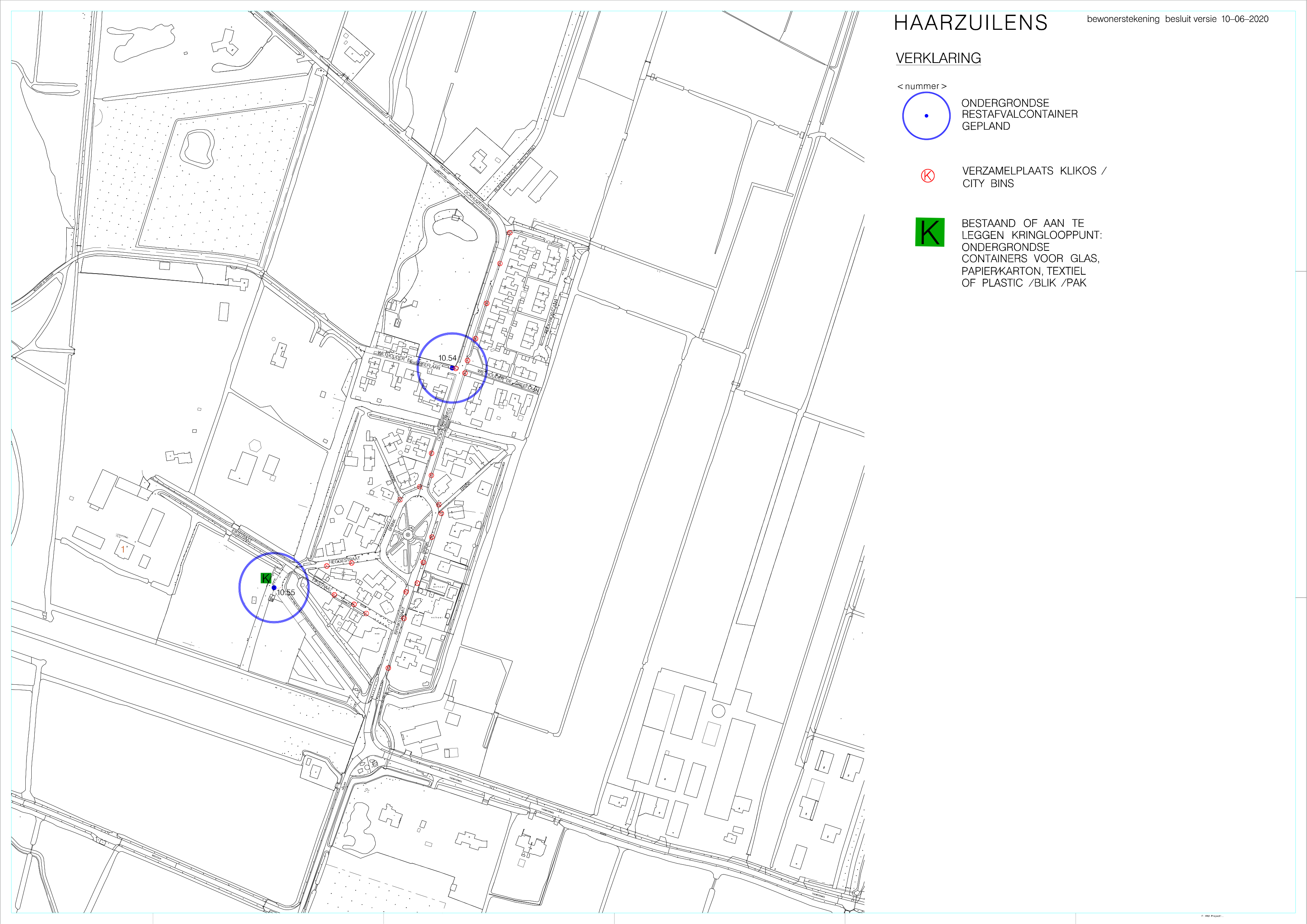The height and width of the screenshot is (924, 1307).
Task: Click the underlined VERKLARING legend heading
Action: tap(938, 58)
